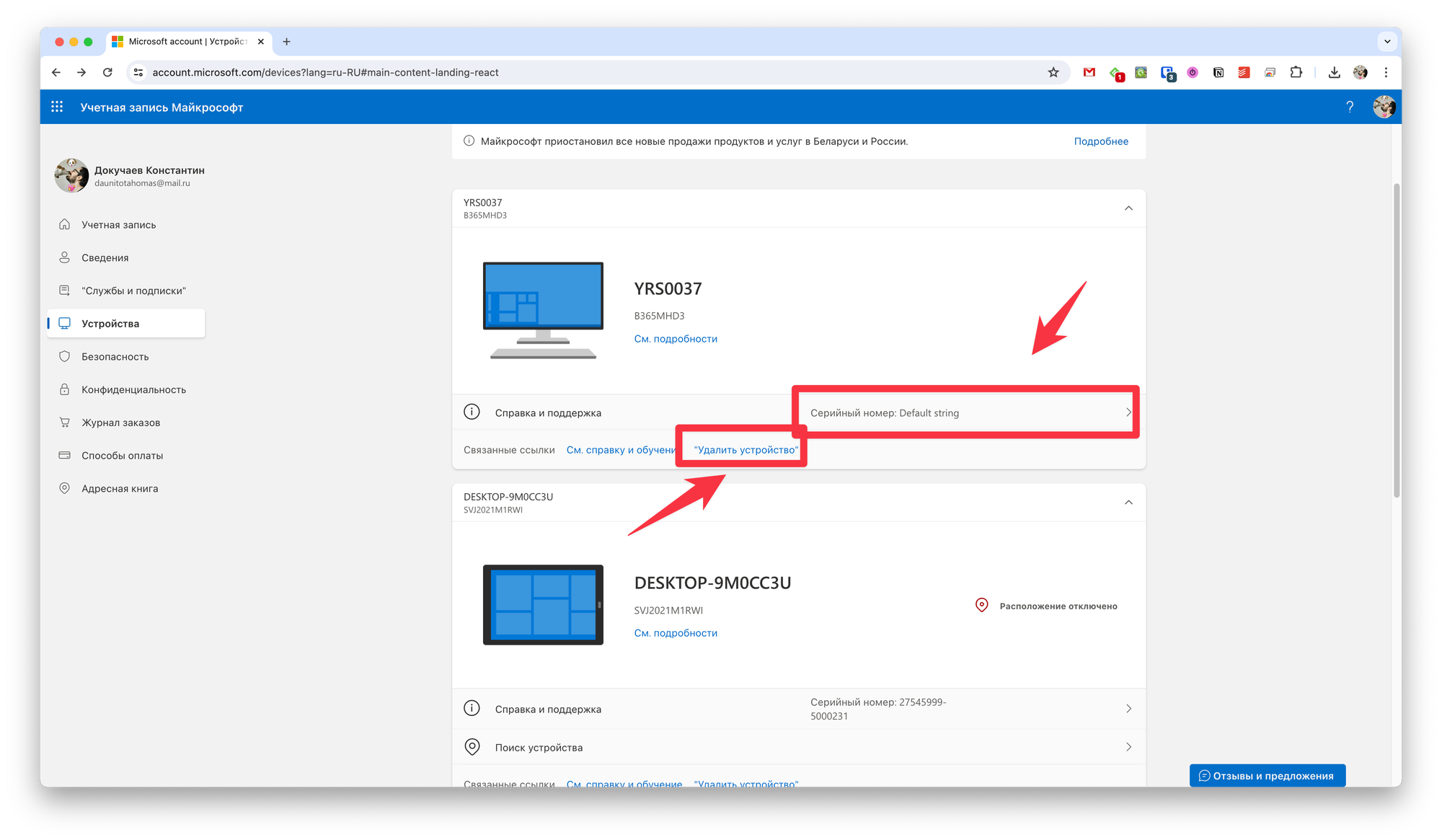Image resolution: width=1442 pixels, height=840 pixels.
Task: Click the help question mark icon
Action: (x=1350, y=107)
